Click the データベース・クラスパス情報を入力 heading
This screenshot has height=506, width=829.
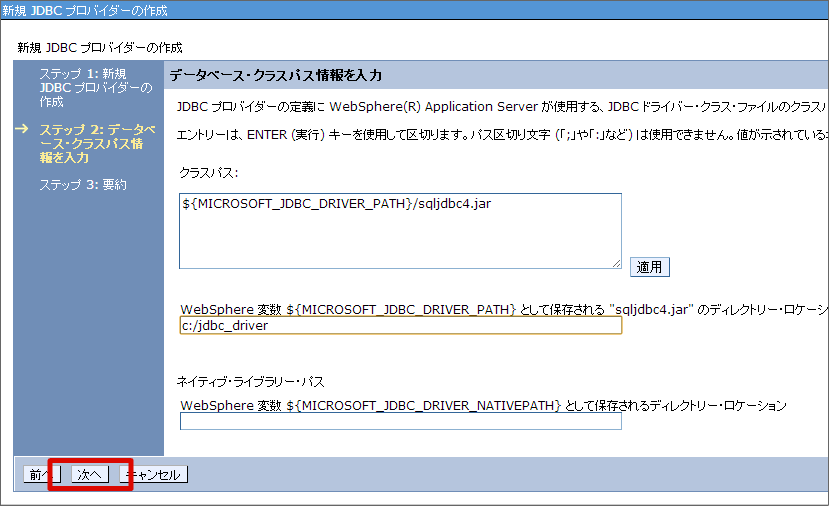click(275, 75)
